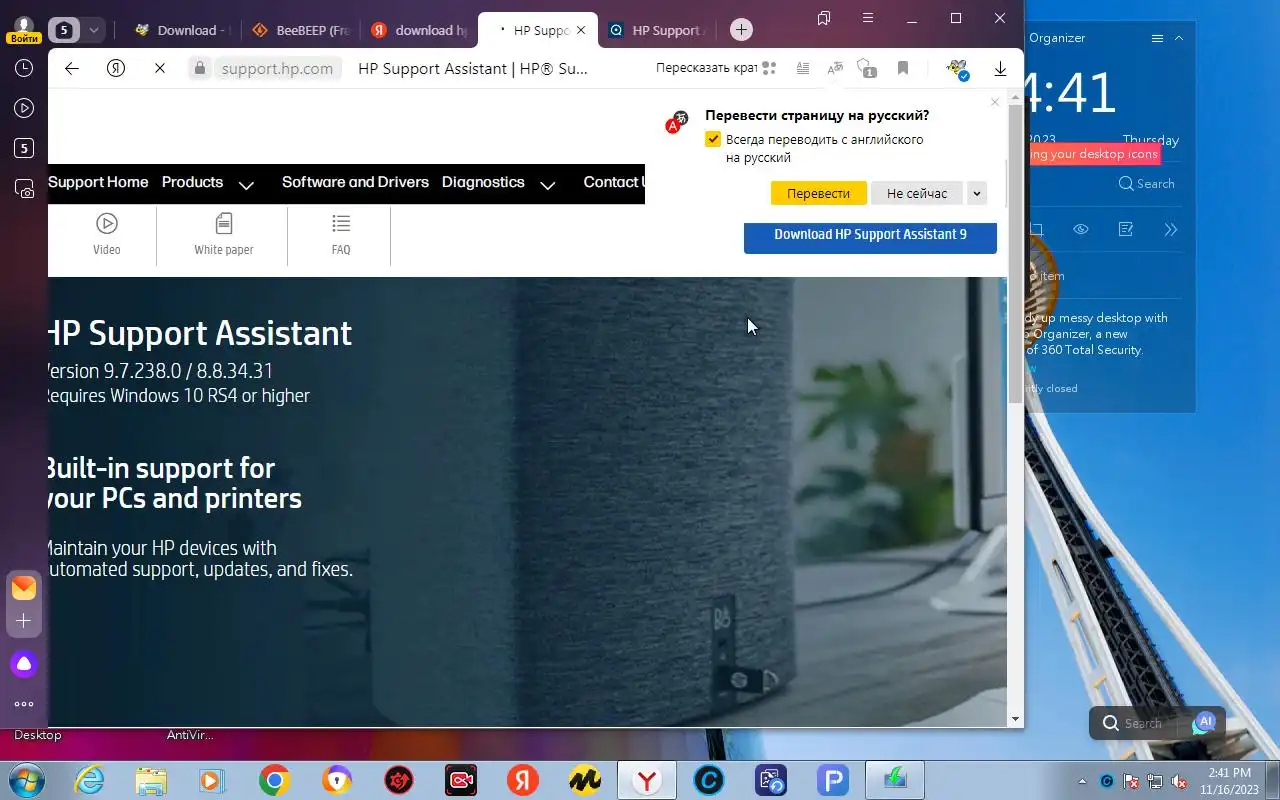
Task: Click the page vertical scrollbar thumb
Action: coord(1015,255)
